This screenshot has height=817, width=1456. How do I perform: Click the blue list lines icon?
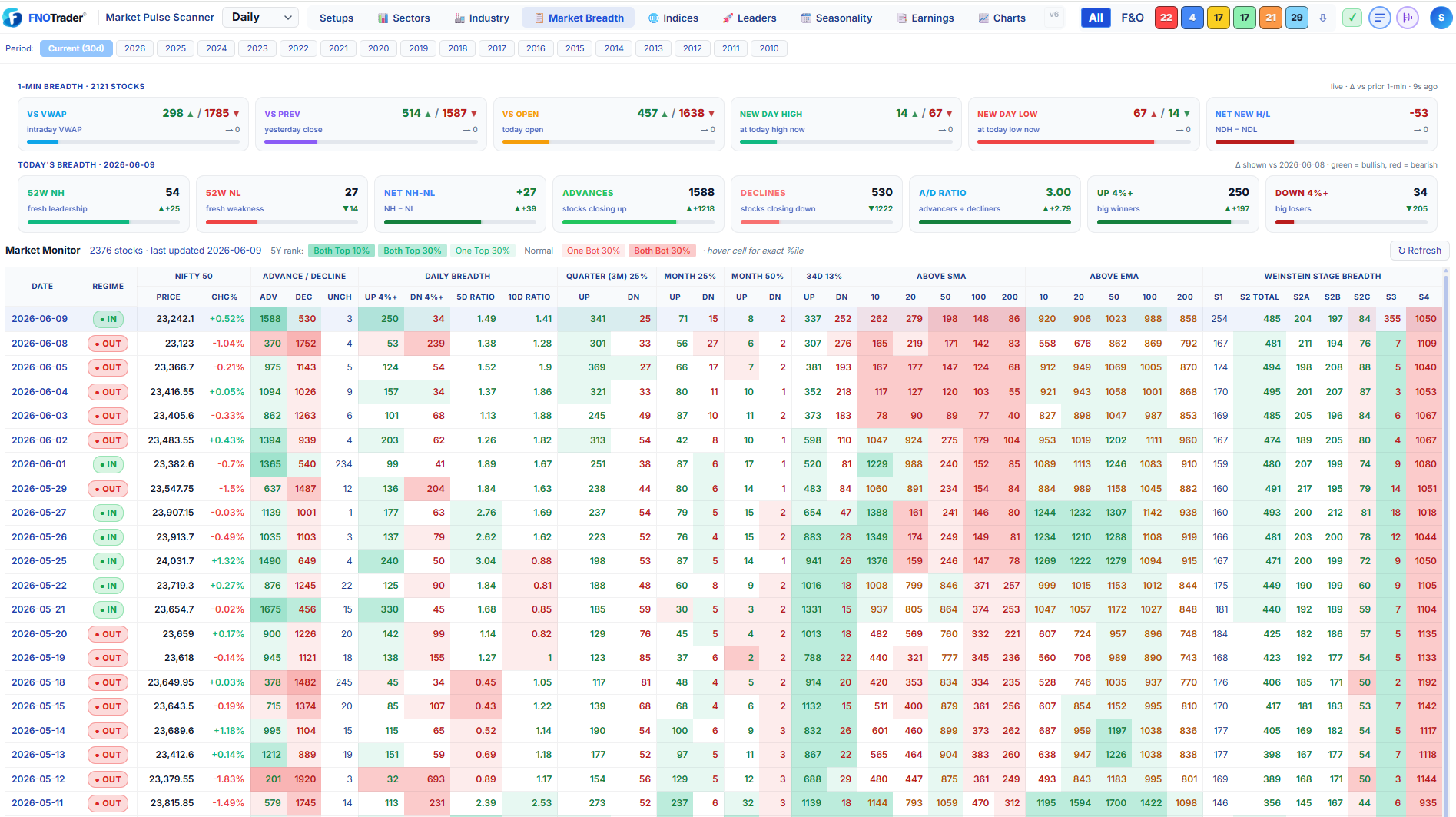[x=1380, y=17]
